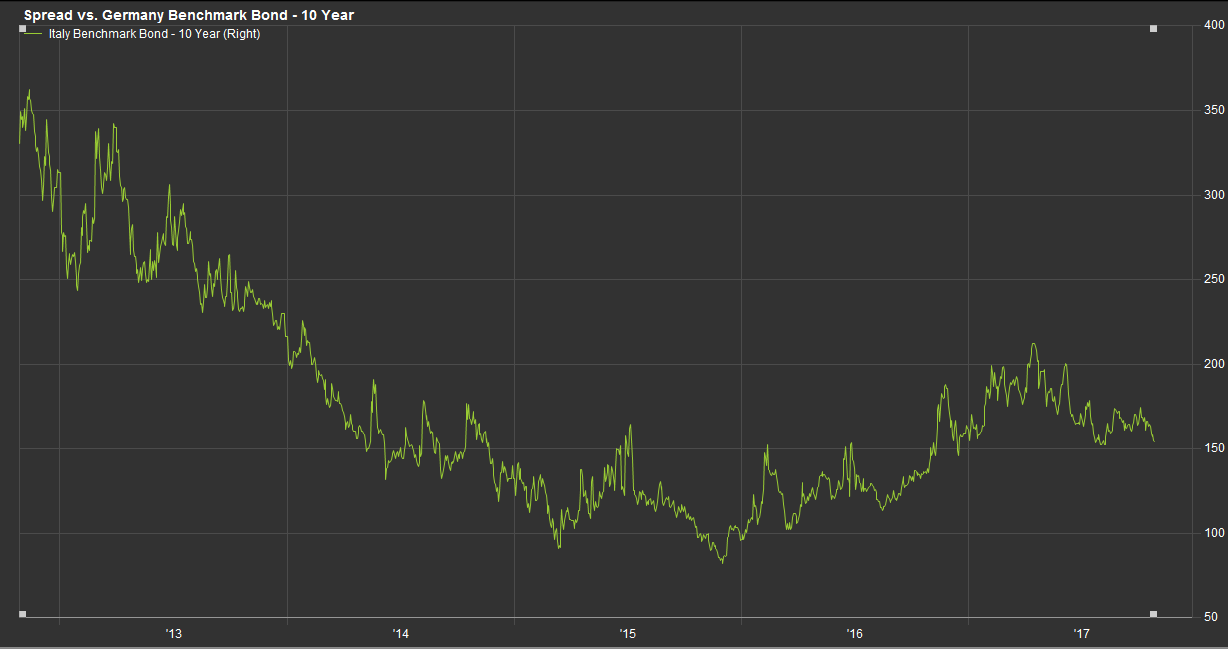Click the top-left chart corner handle

pyautogui.click(x=22, y=28)
